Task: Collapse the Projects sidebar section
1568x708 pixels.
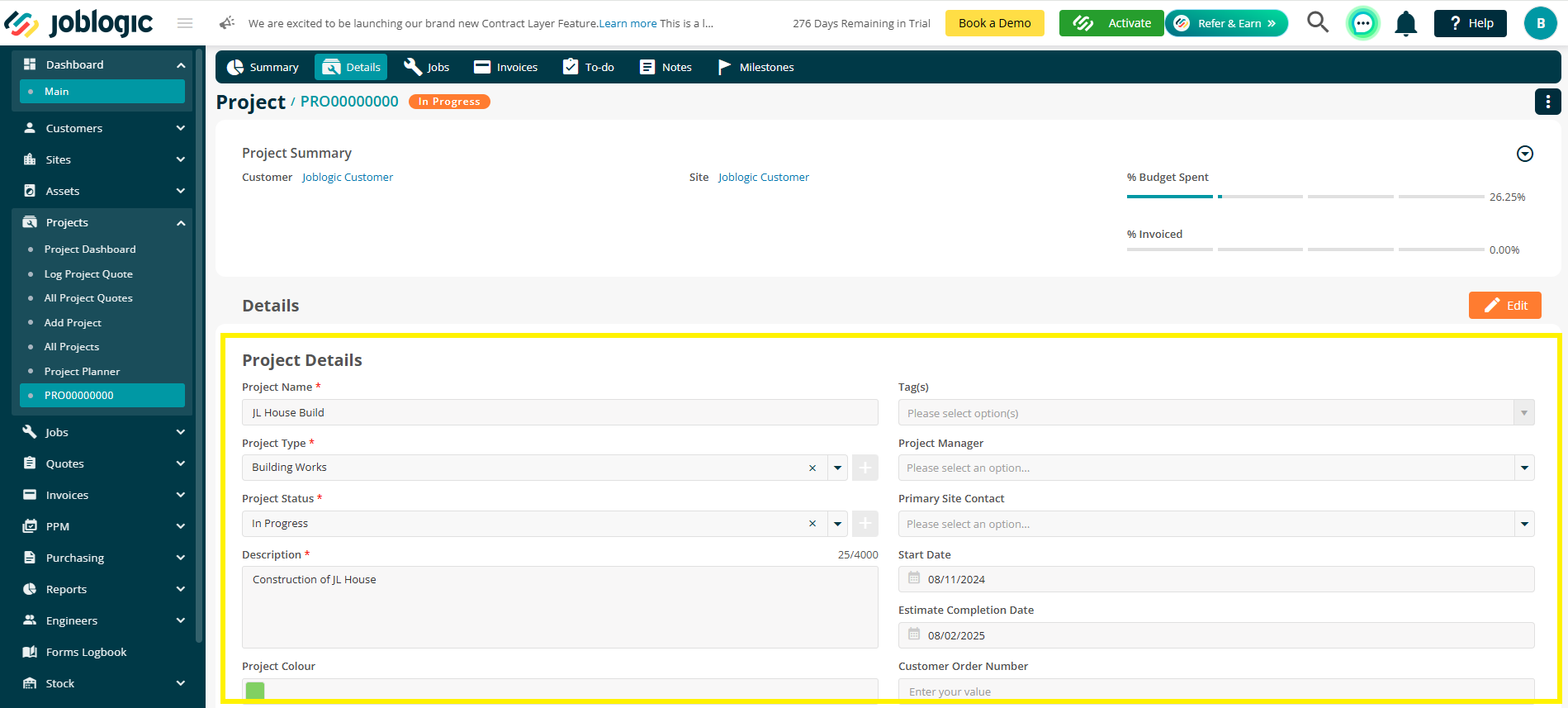Action: click(x=181, y=223)
